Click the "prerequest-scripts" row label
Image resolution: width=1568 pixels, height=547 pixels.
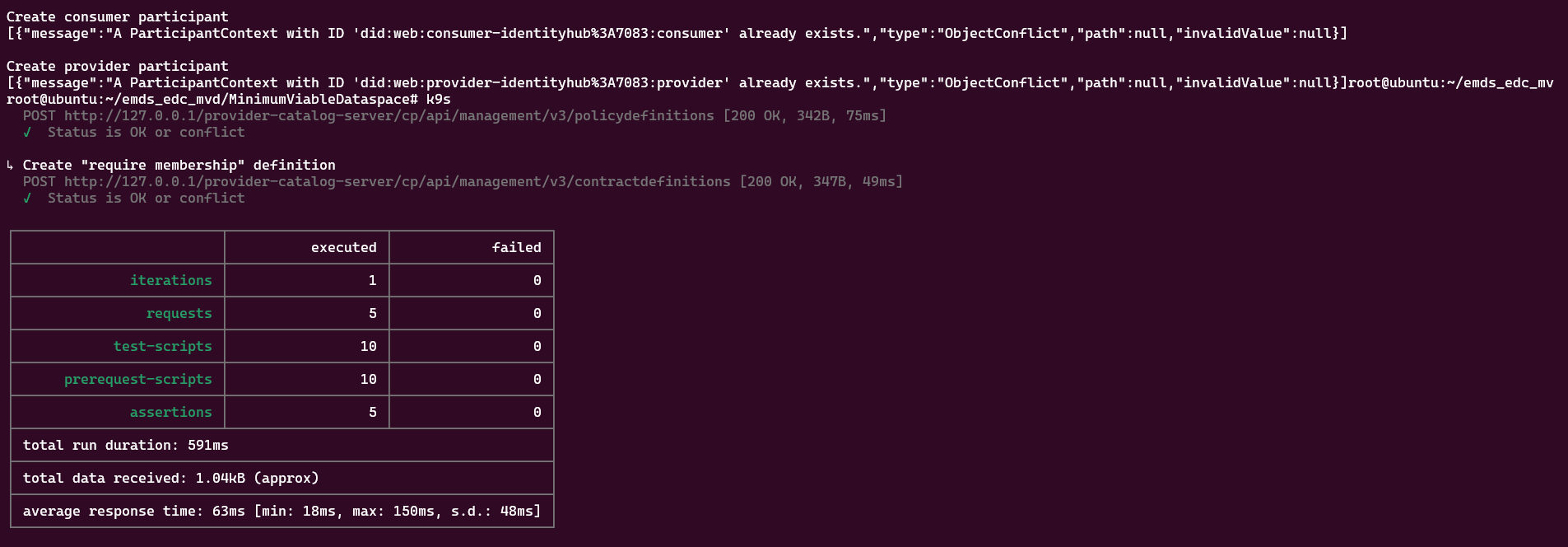[x=137, y=379]
